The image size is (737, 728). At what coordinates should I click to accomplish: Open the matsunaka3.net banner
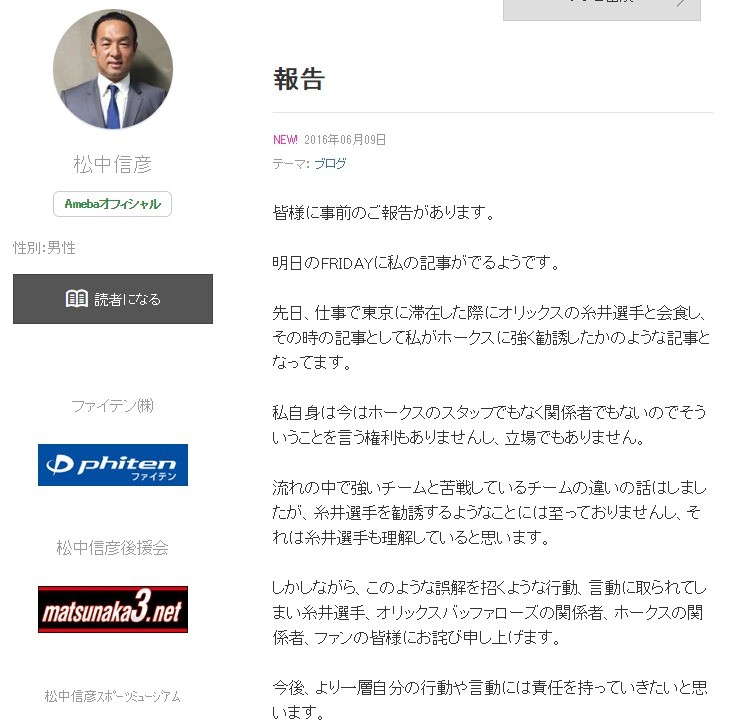click(x=113, y=610)
